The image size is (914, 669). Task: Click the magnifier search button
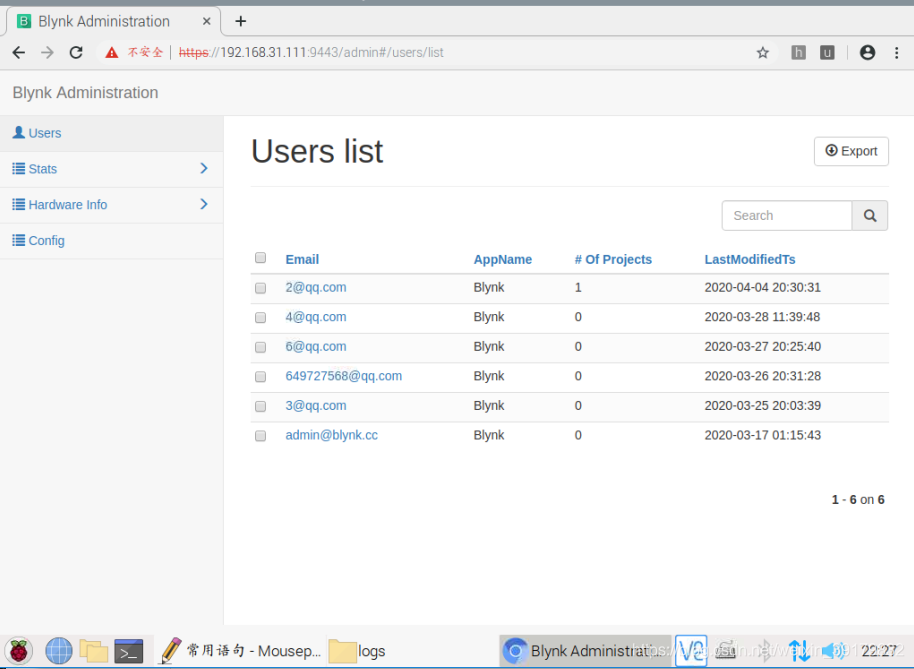[870, 216]
